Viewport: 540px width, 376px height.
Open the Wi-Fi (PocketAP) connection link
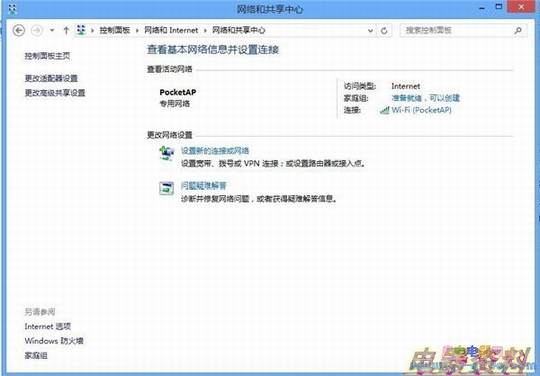[x=421, y=110]
